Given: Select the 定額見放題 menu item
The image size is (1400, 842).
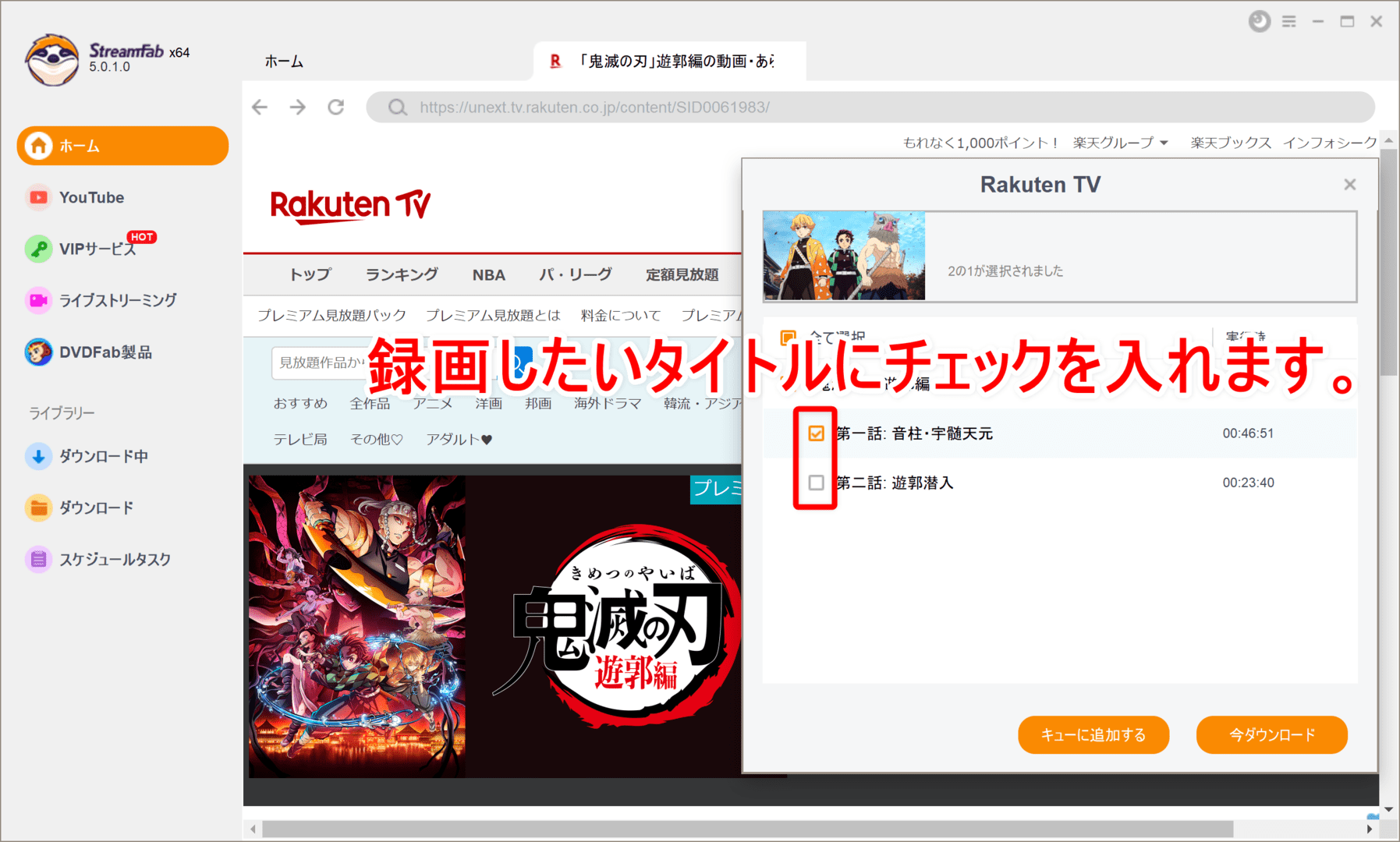Looking at the screenshot, I should click(x=682, y=274).
